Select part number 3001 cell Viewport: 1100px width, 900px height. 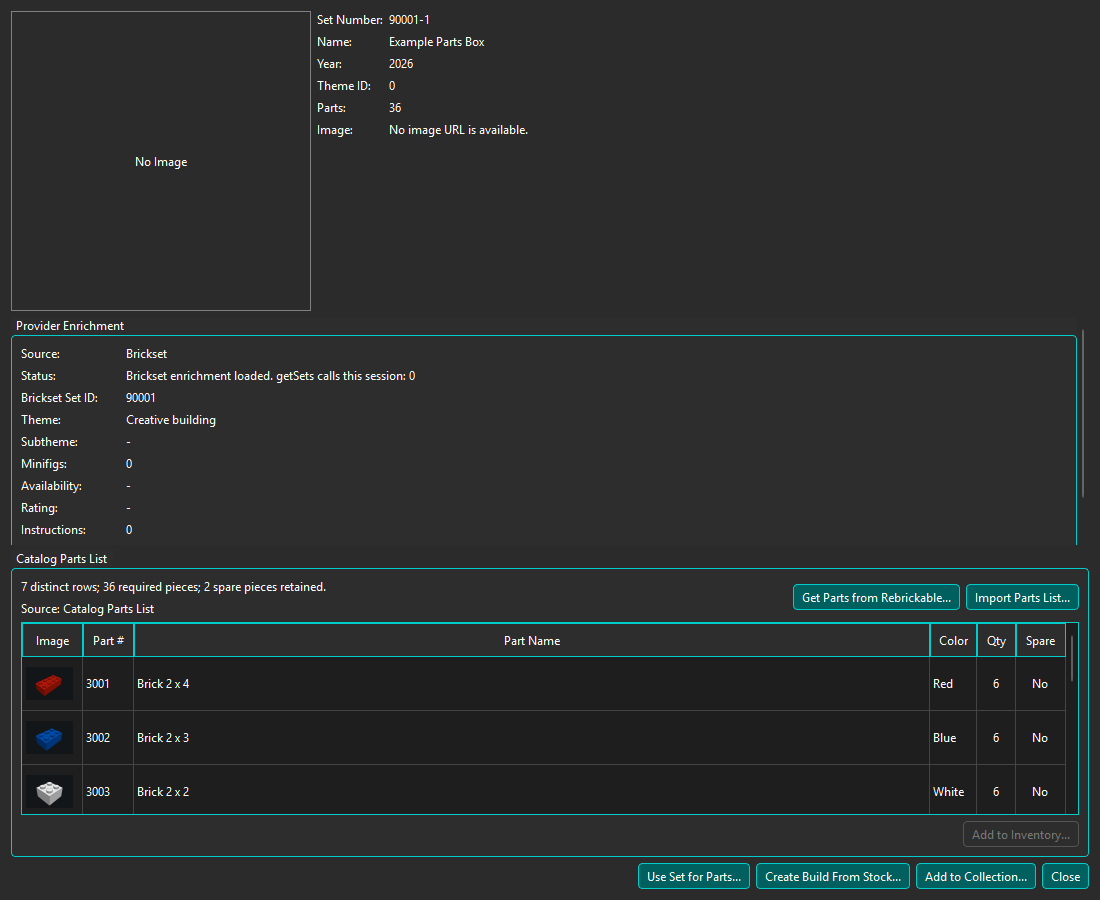[x=108, y=684]
